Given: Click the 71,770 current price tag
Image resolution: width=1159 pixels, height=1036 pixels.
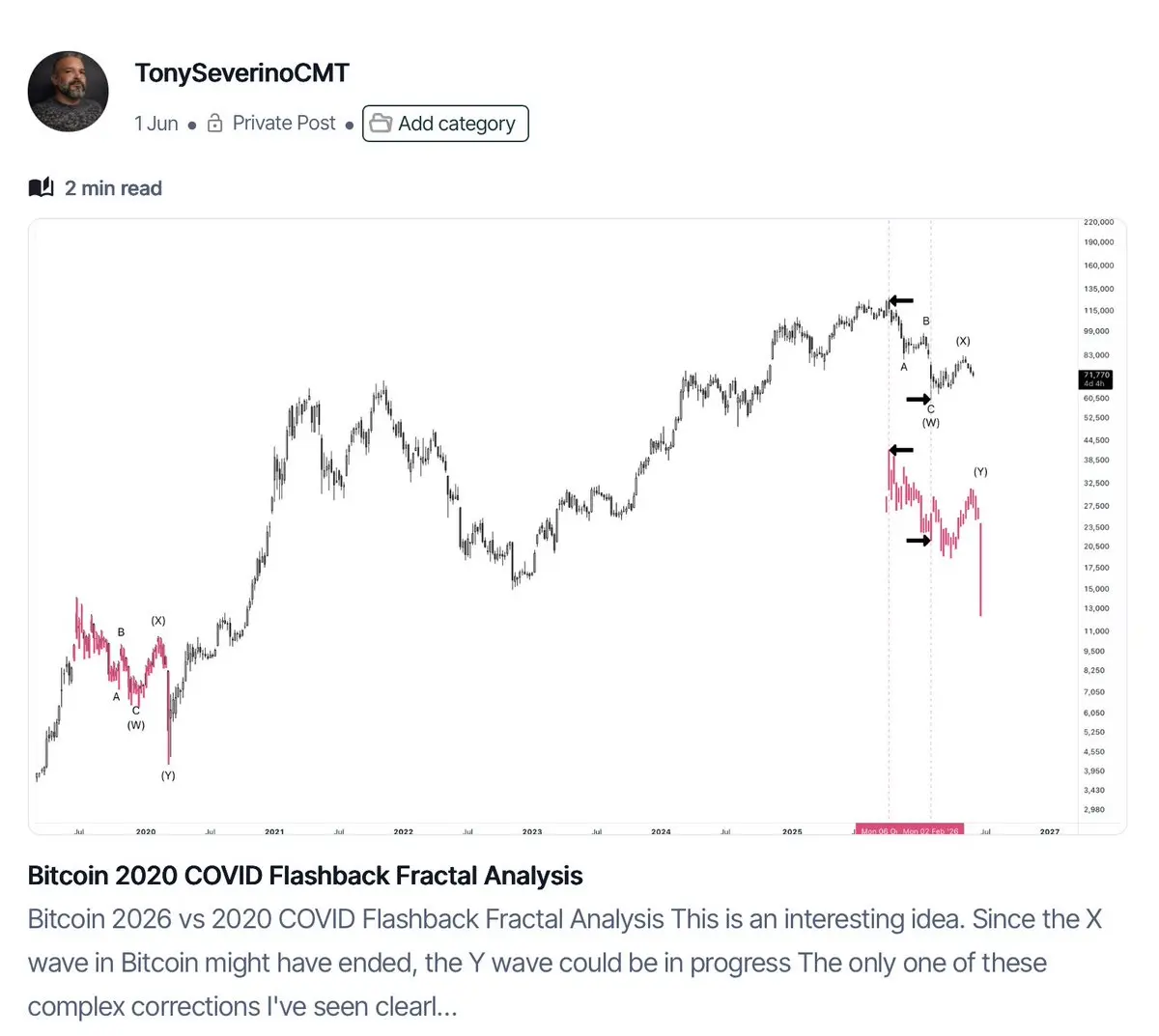Looking at the screenshot, I should [1096, 378].
